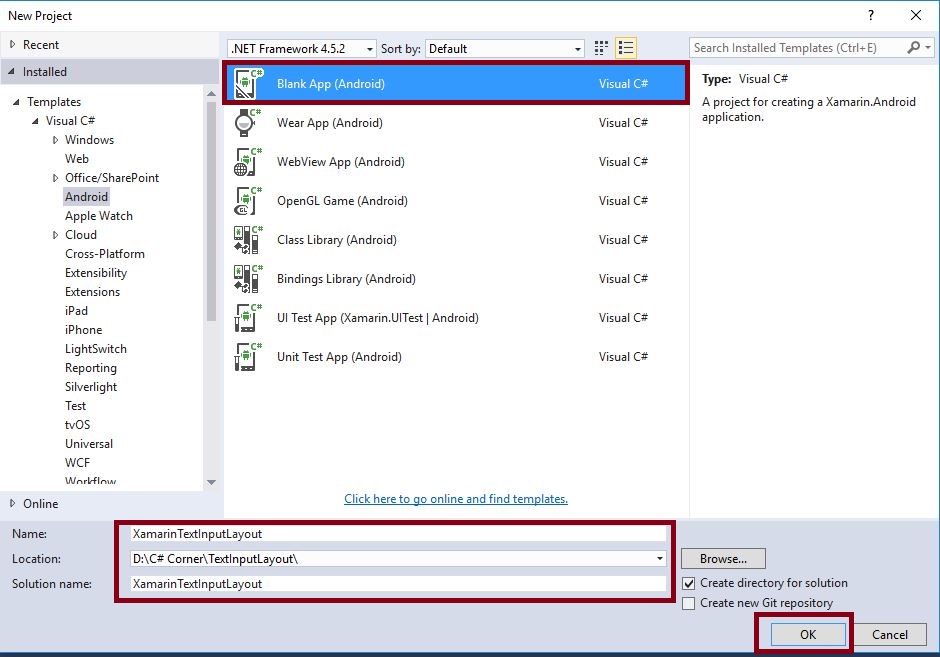Screen dimensions: 940x657
Task: Toggle Create directory for solution checkbox
Action: pyautogui.click(x=689, y=583)
